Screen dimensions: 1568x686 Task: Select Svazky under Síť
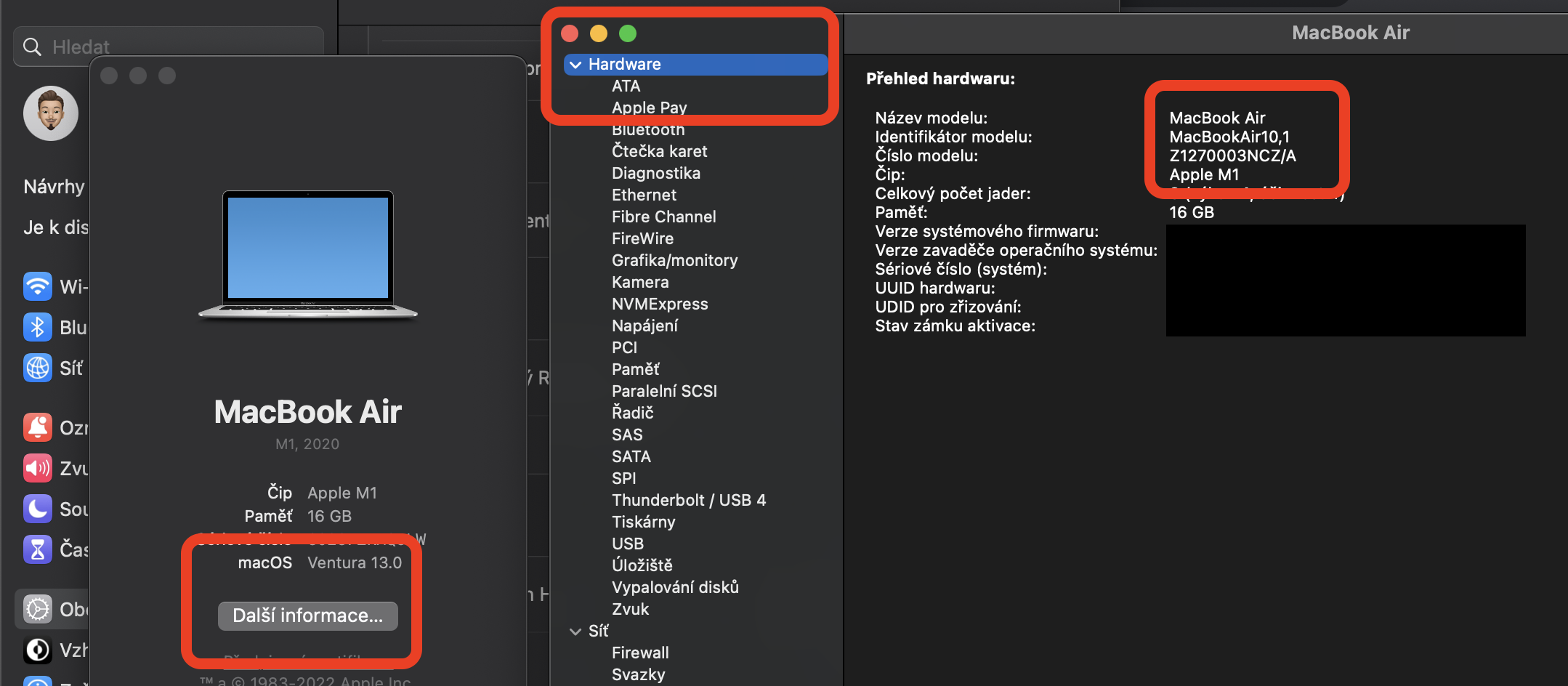pyautogui.click(x=639, y=674)
